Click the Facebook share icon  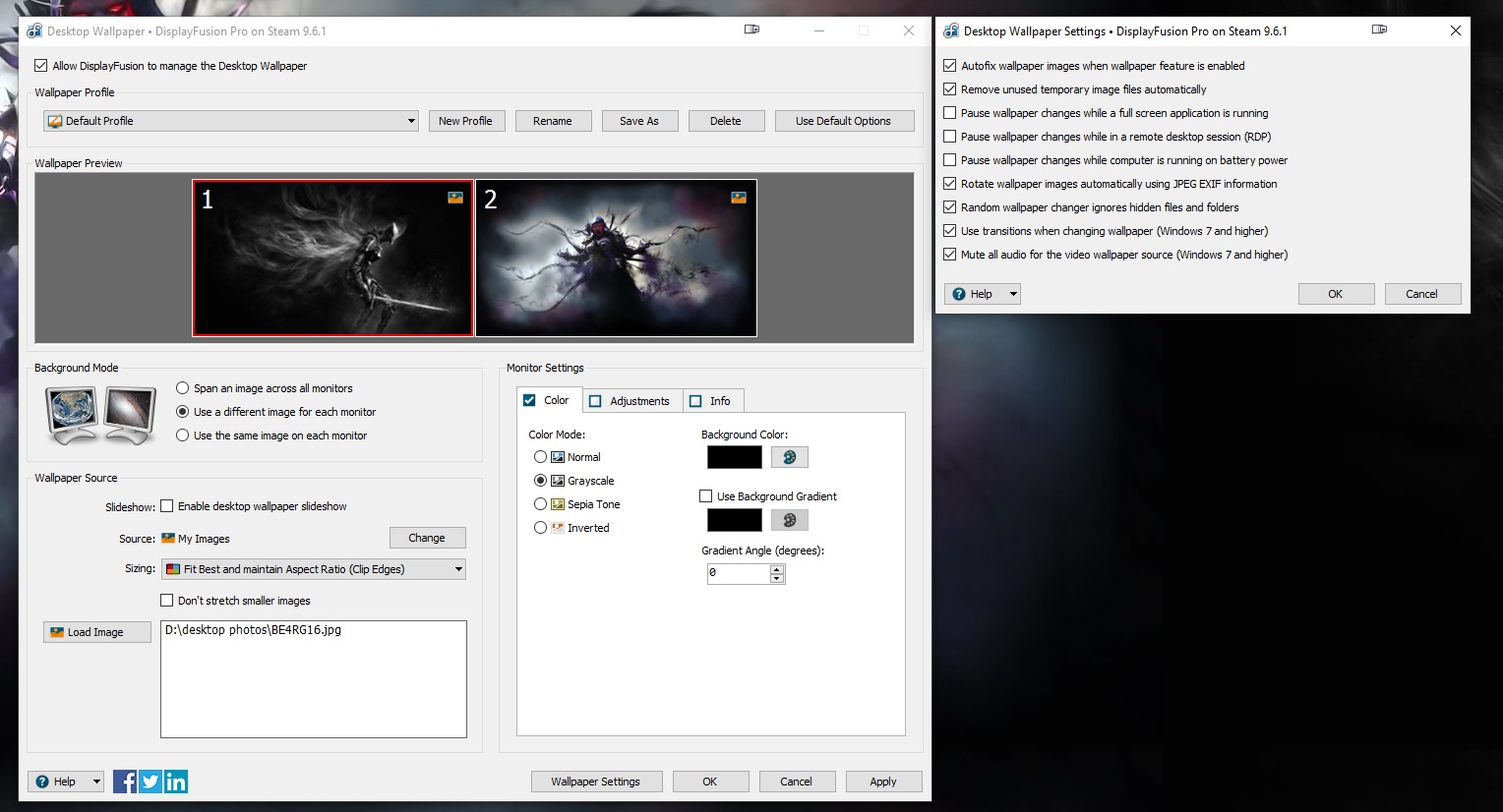coord(125,782)
